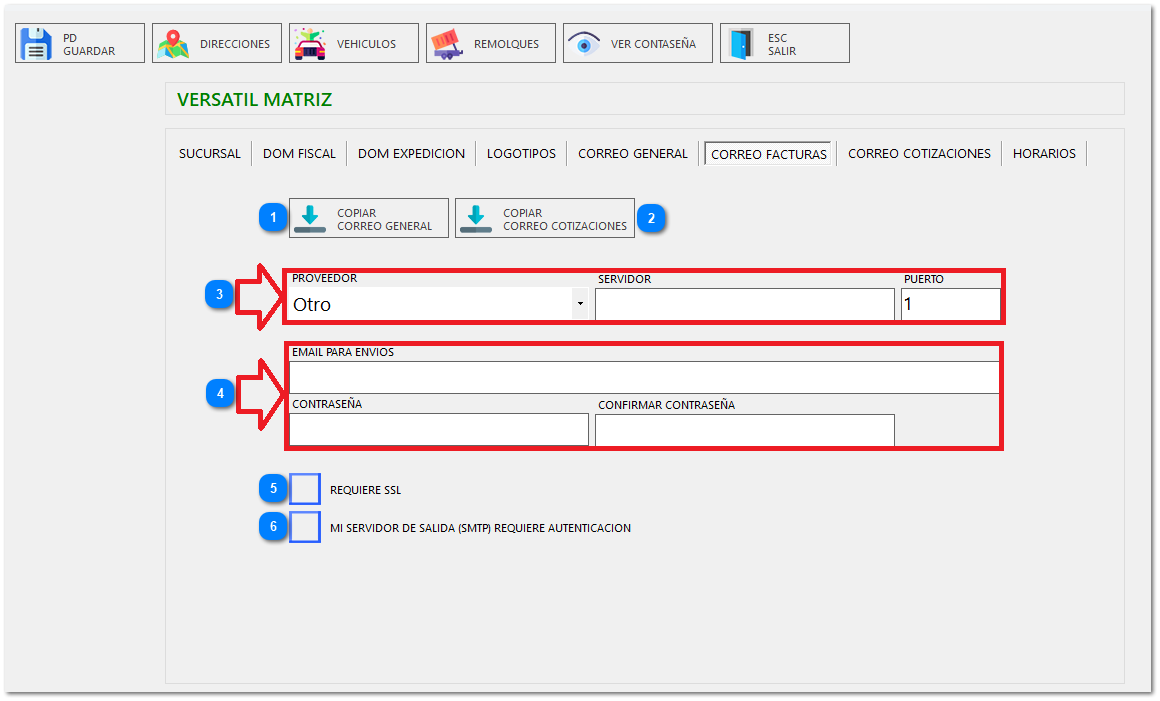Go to the Correo Cotizaciones tab
Image resolution: width=1160 pixels, height=701 pixels.
[919, 154]
